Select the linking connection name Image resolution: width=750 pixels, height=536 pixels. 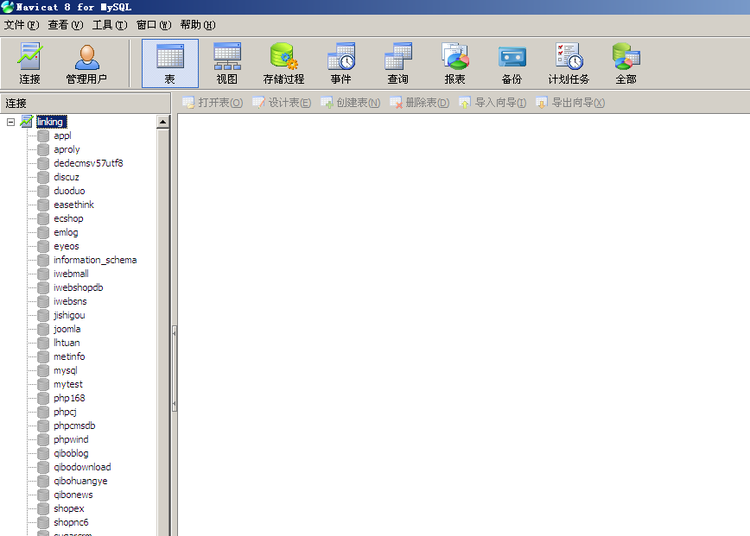50,122
